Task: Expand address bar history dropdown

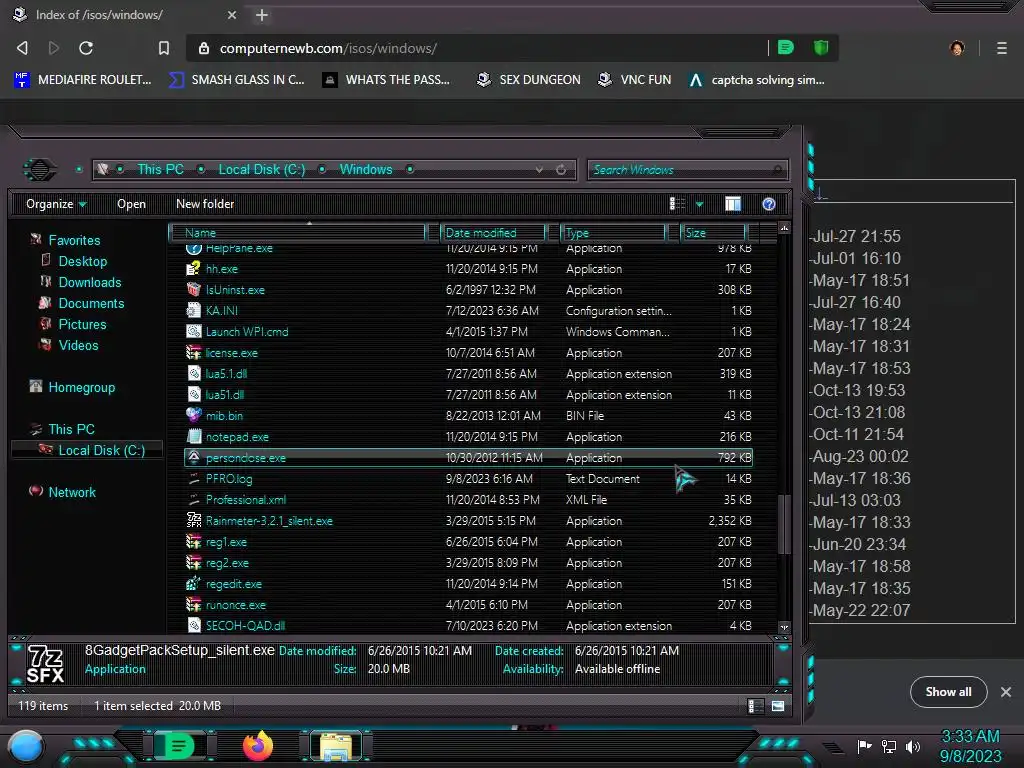Action: tap(539, 170)
